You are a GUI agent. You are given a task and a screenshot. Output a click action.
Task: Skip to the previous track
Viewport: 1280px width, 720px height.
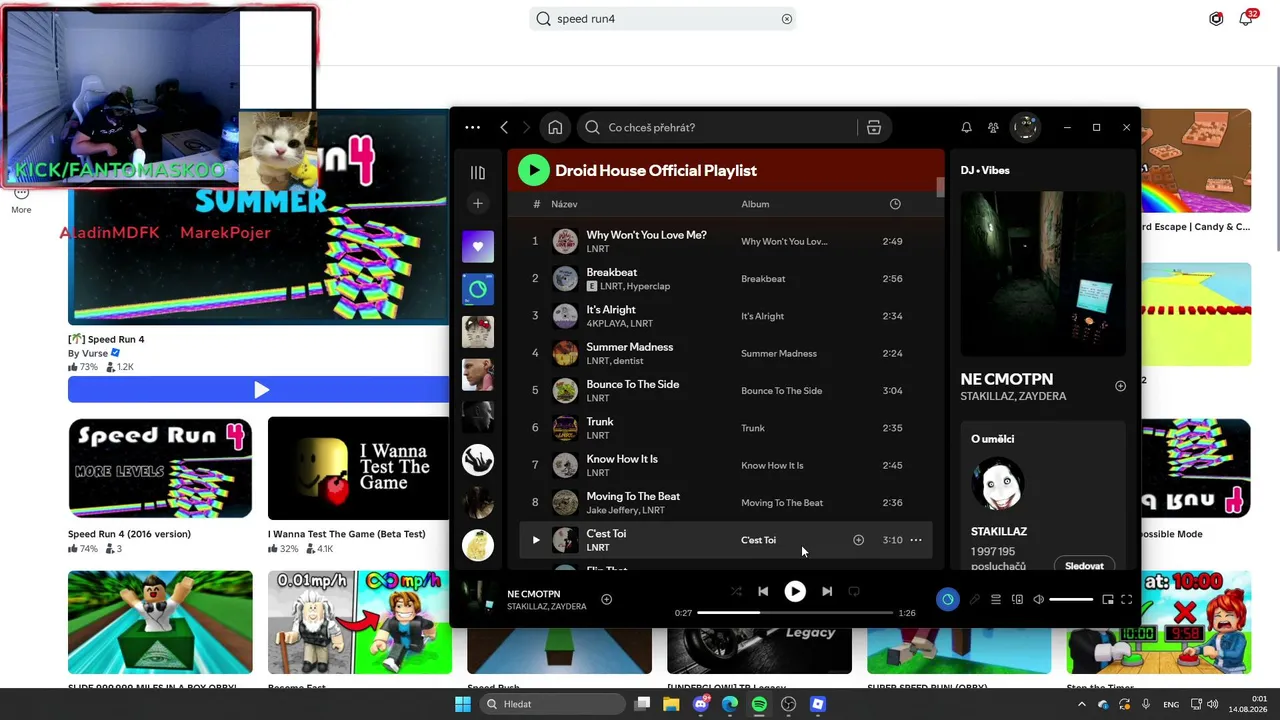pos(763,591)
